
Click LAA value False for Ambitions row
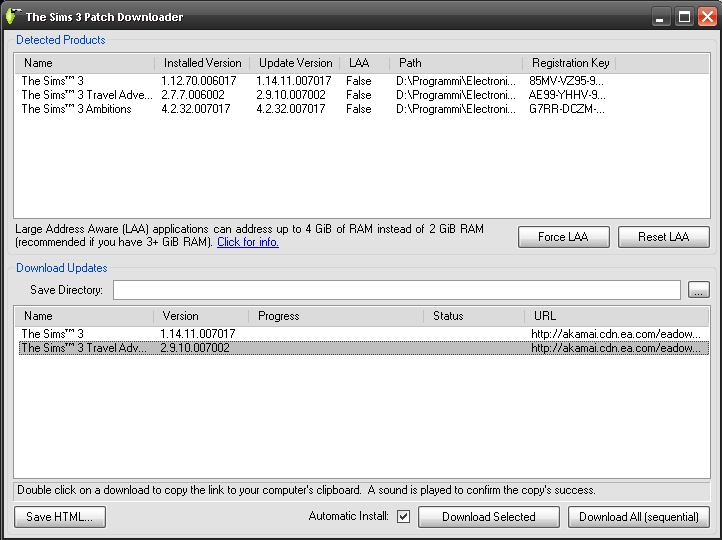tap(359, 109)
